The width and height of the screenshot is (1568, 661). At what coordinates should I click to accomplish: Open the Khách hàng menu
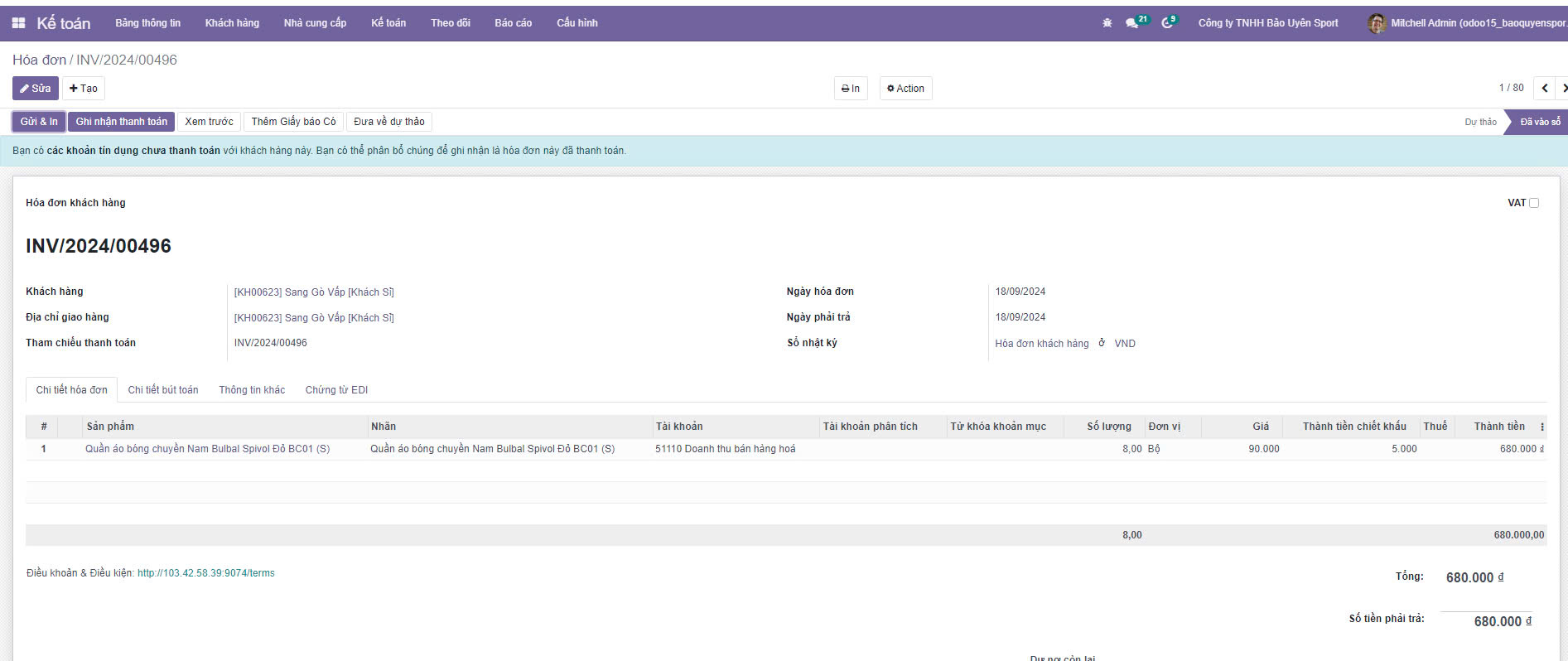tap(232, 23)
